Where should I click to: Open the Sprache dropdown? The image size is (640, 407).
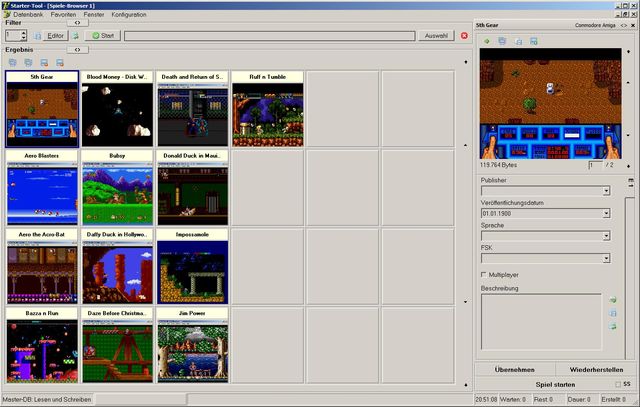click(x=606, y=236)
